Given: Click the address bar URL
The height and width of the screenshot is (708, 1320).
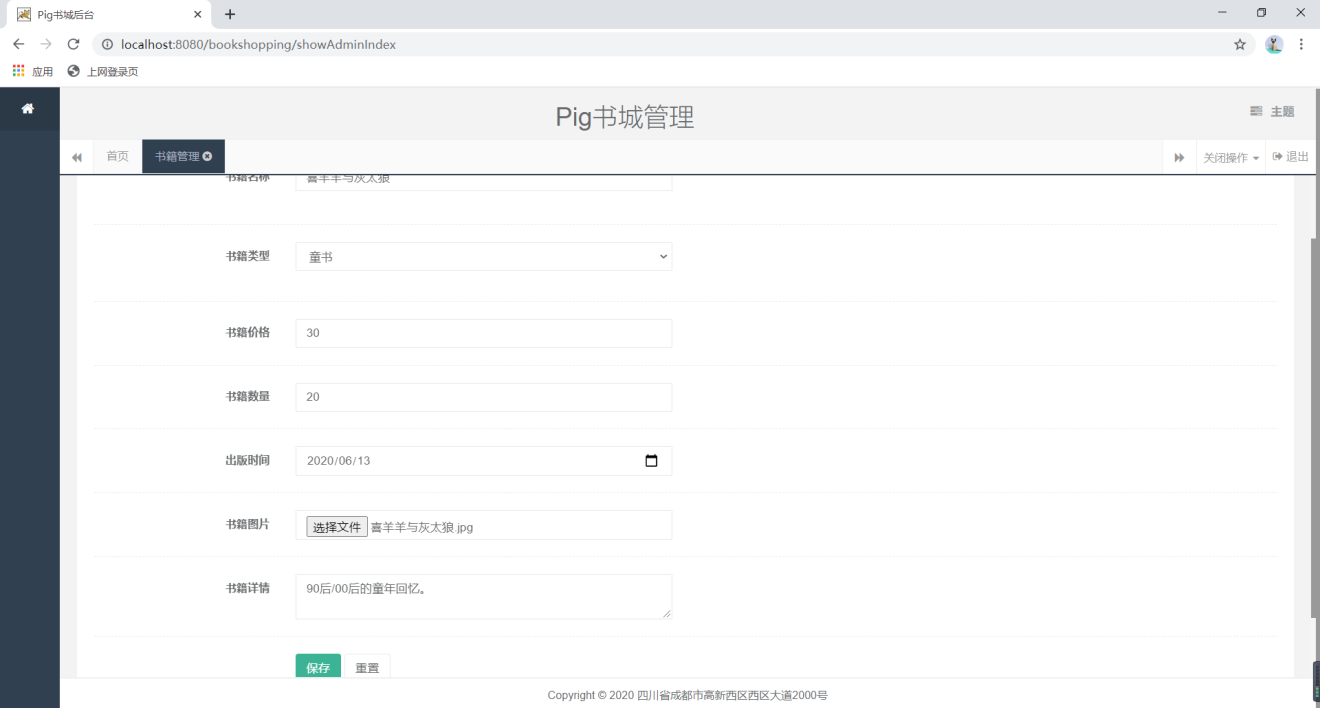Looking at the screenshot, I should [x=258, y=44].
